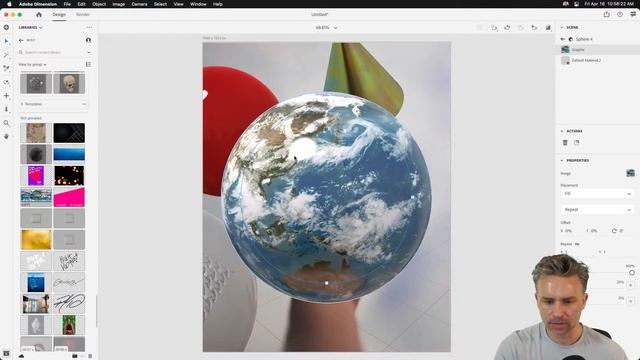Open the File menu
The width and height of the screenshot is (640, 360).
[67, 4]
